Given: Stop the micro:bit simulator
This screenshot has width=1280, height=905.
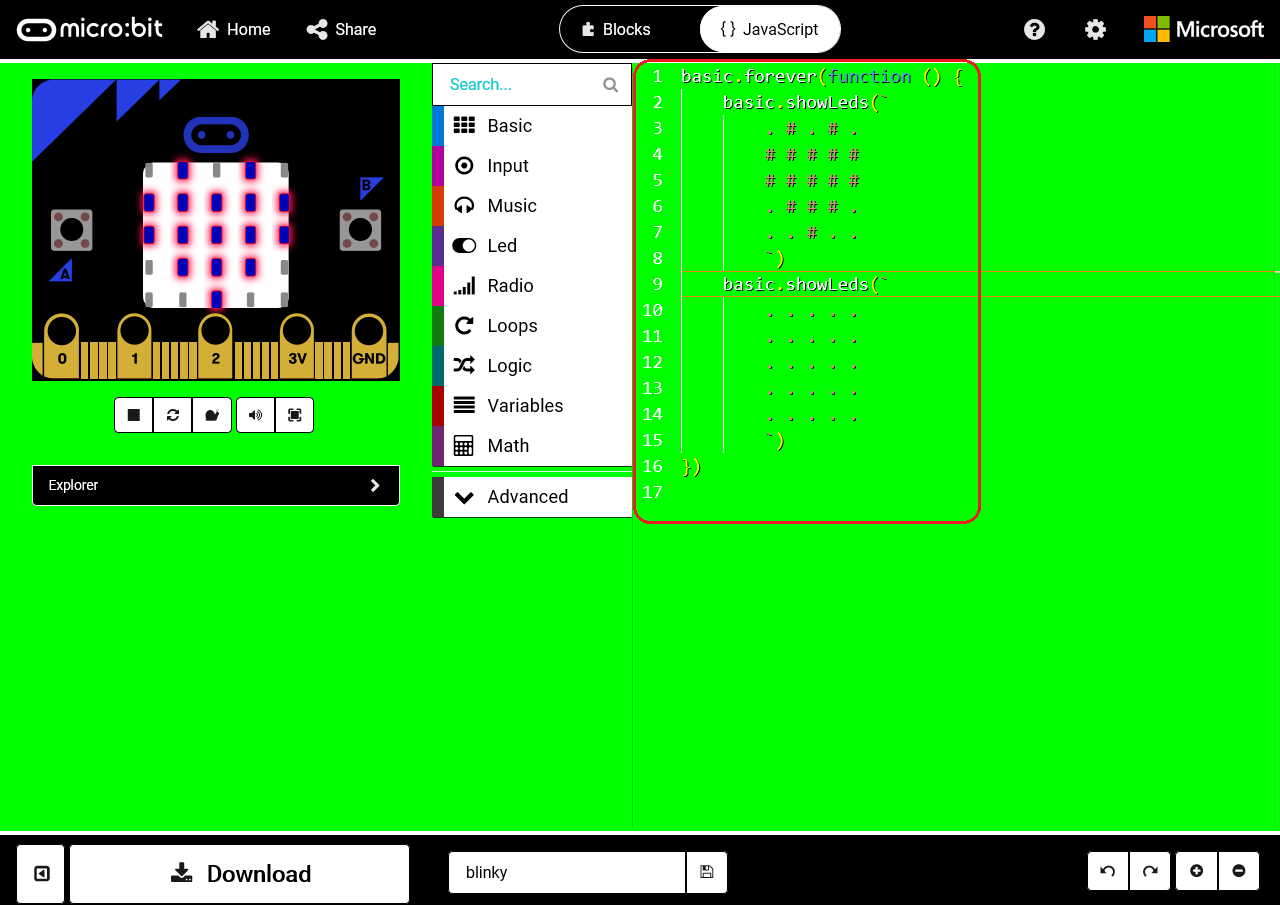Looking at the screenshot, I should 133,415.
